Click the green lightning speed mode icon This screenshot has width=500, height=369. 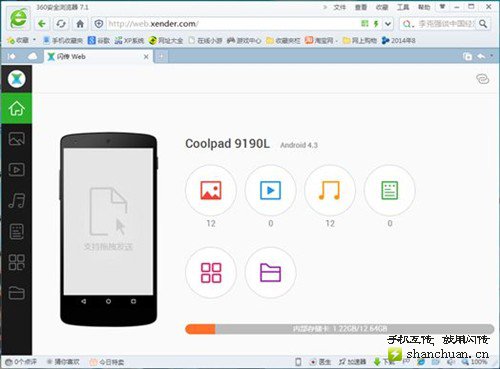point(376,24)
